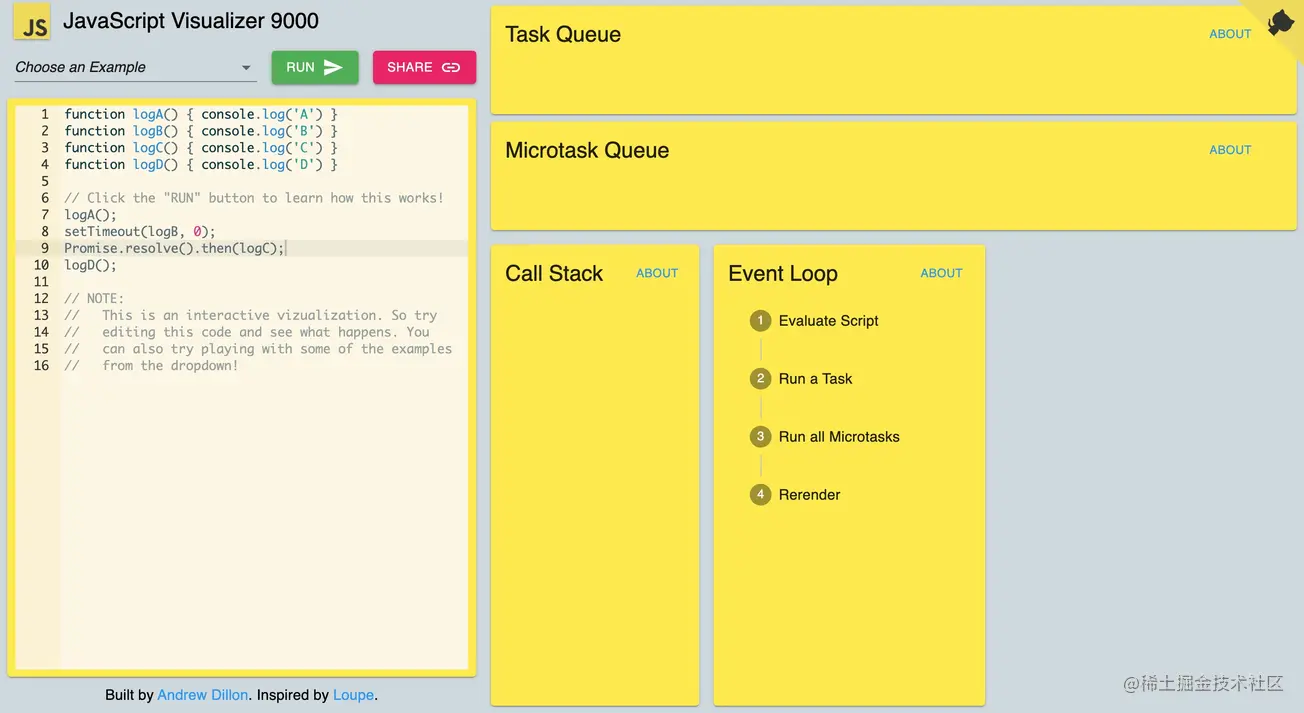Place cursor on the 'logD();' call line

pos(91,265)
